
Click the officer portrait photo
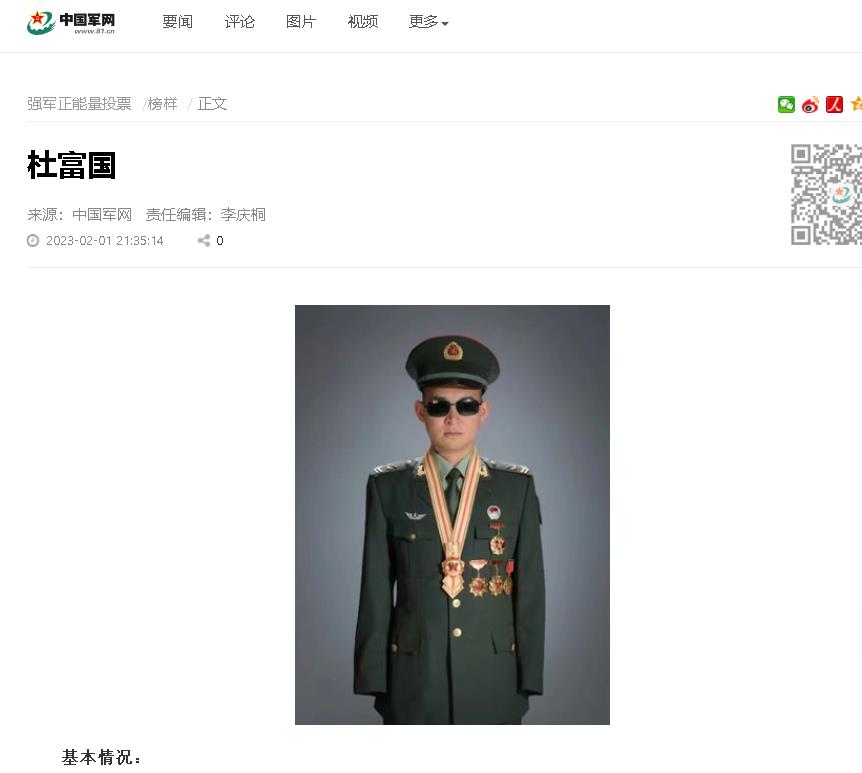click(x=452, y=515)
